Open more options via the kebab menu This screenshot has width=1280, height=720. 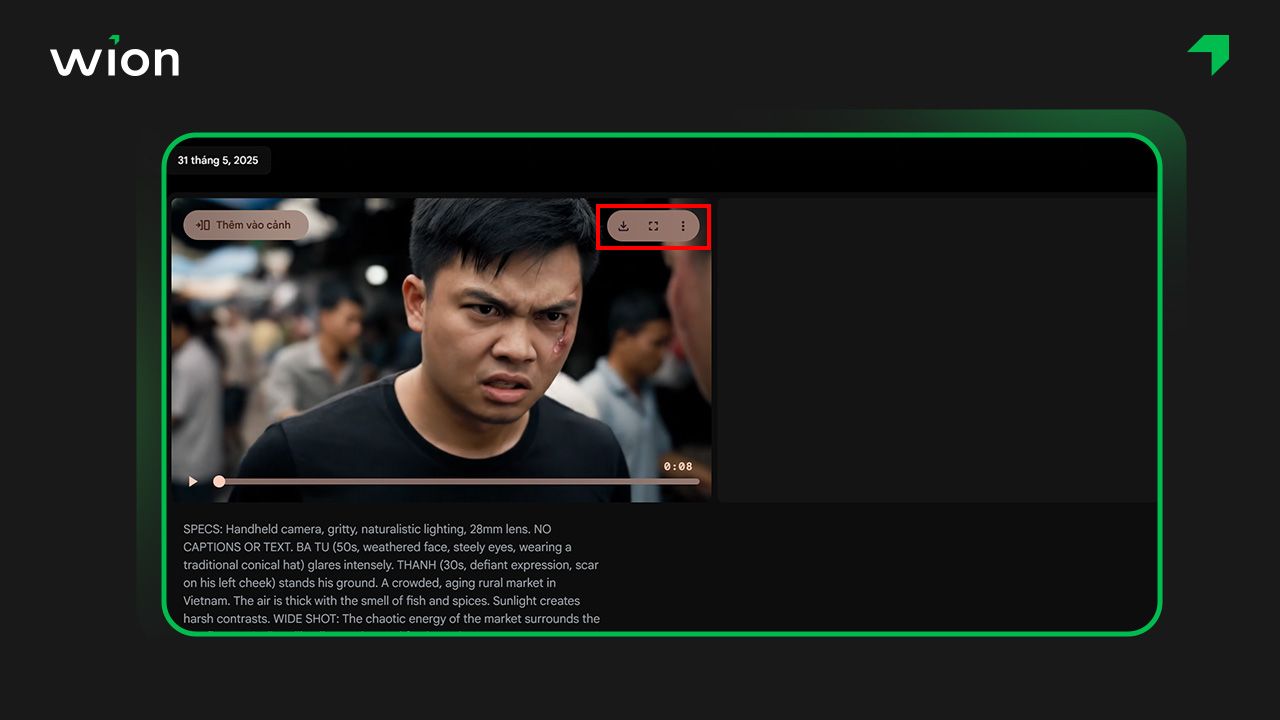(683, 226)
